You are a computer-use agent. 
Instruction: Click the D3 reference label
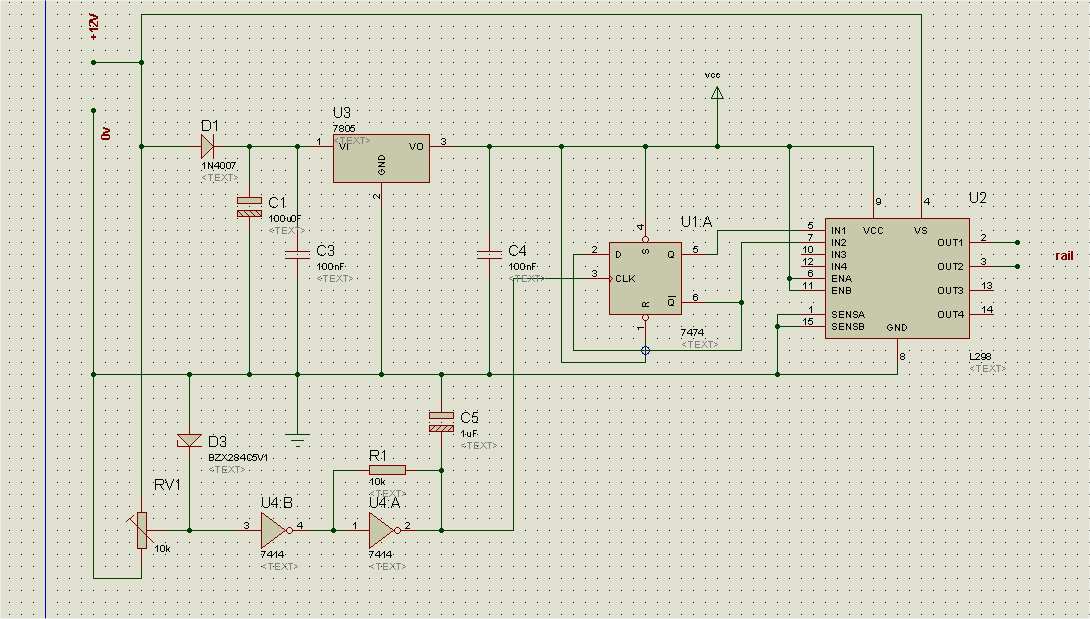pos(218,442)
